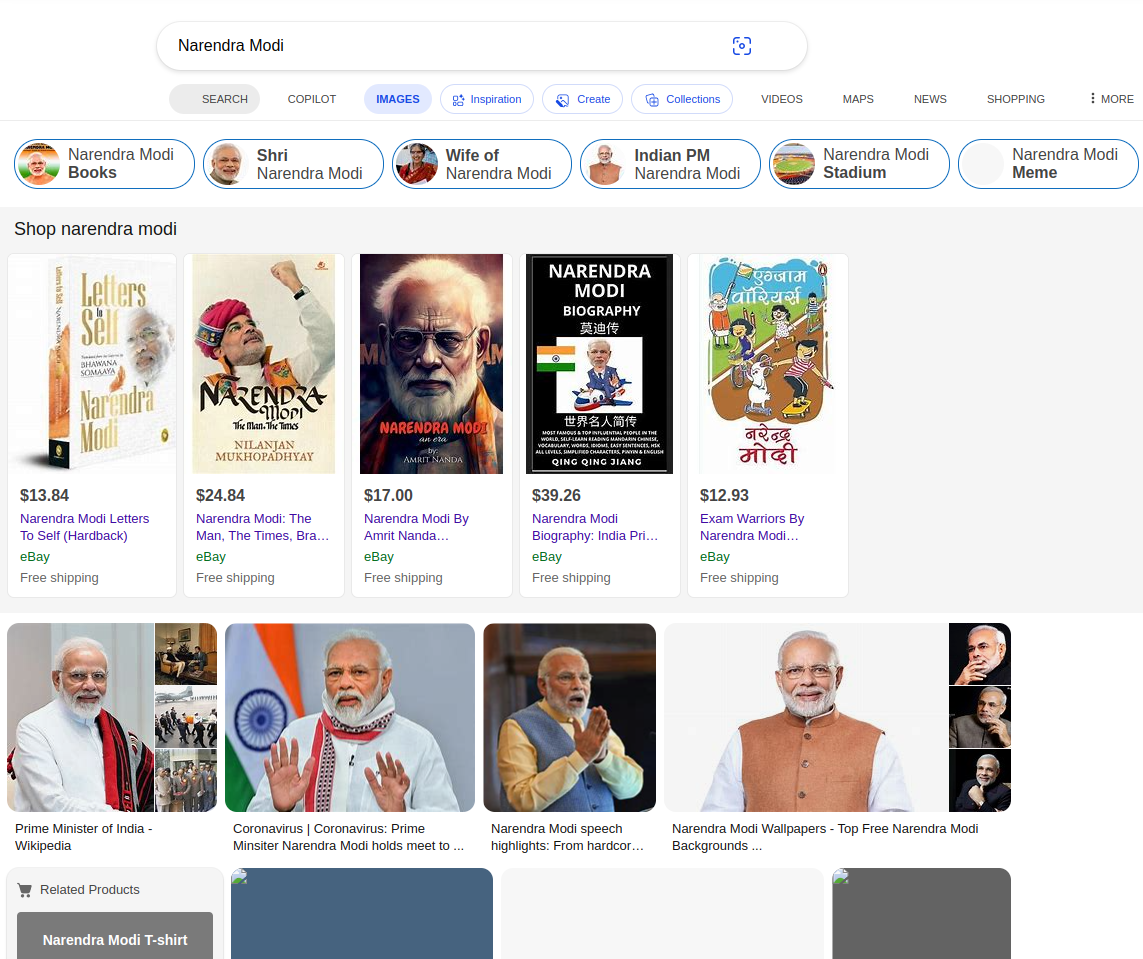Open Narendra Modi Letters To Self link
The width and height of the screenshot is (1143, 959).
(x=85, y=527)
